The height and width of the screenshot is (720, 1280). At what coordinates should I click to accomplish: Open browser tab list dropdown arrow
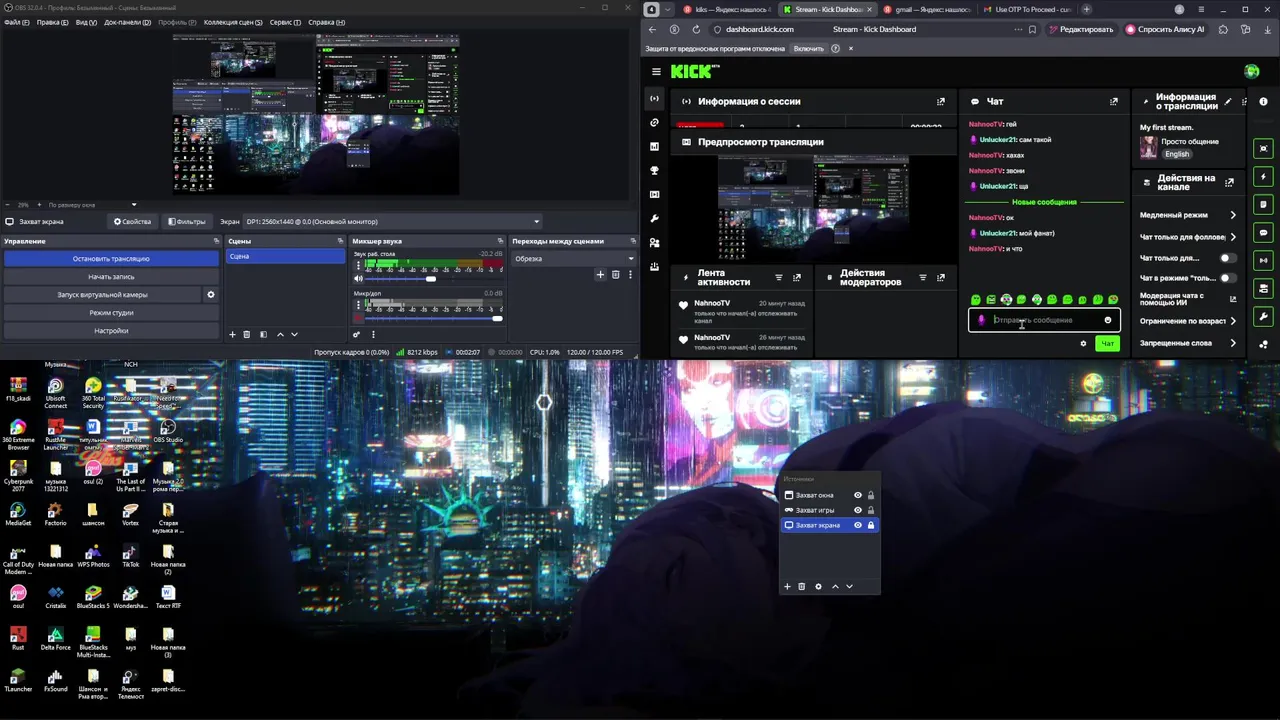click(669, 9)
